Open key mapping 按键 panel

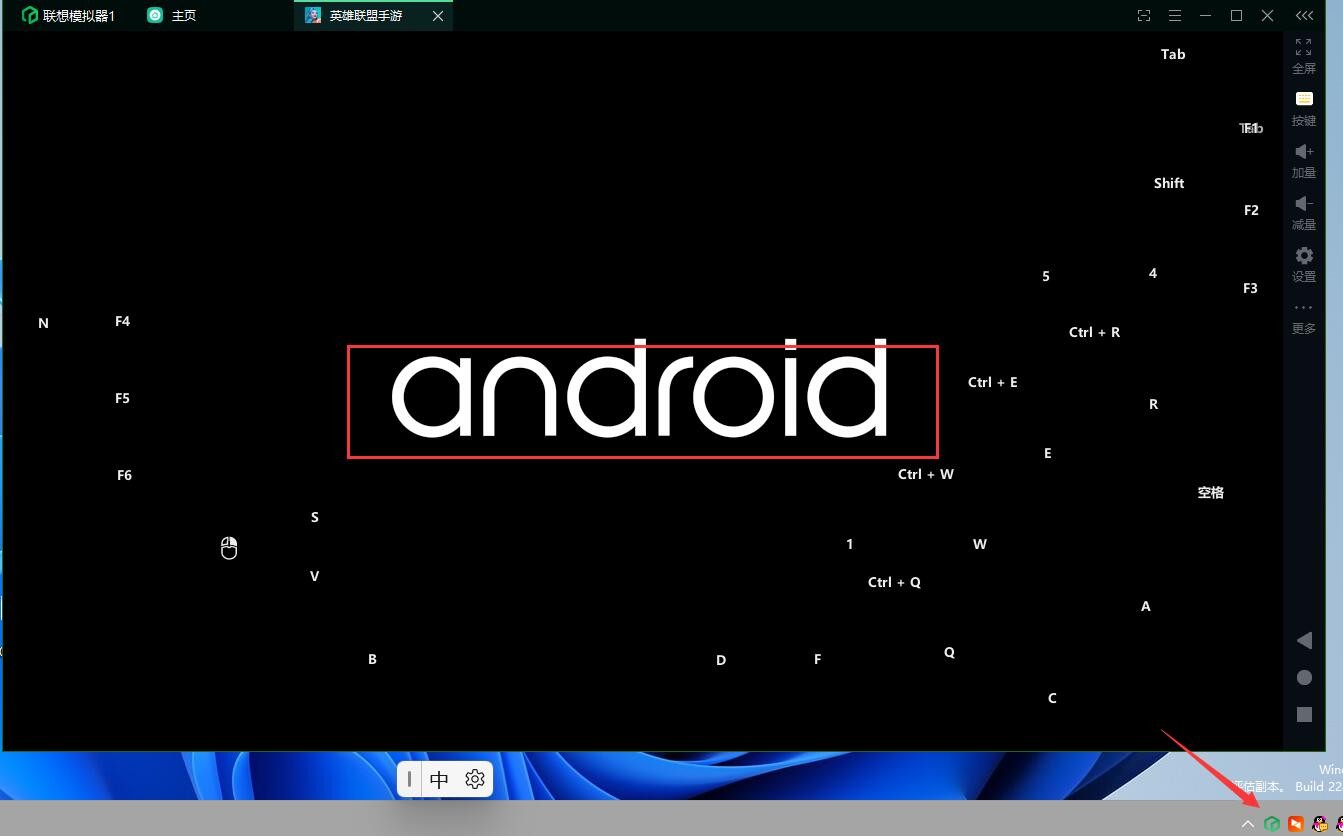click(x=1303, y=108)
